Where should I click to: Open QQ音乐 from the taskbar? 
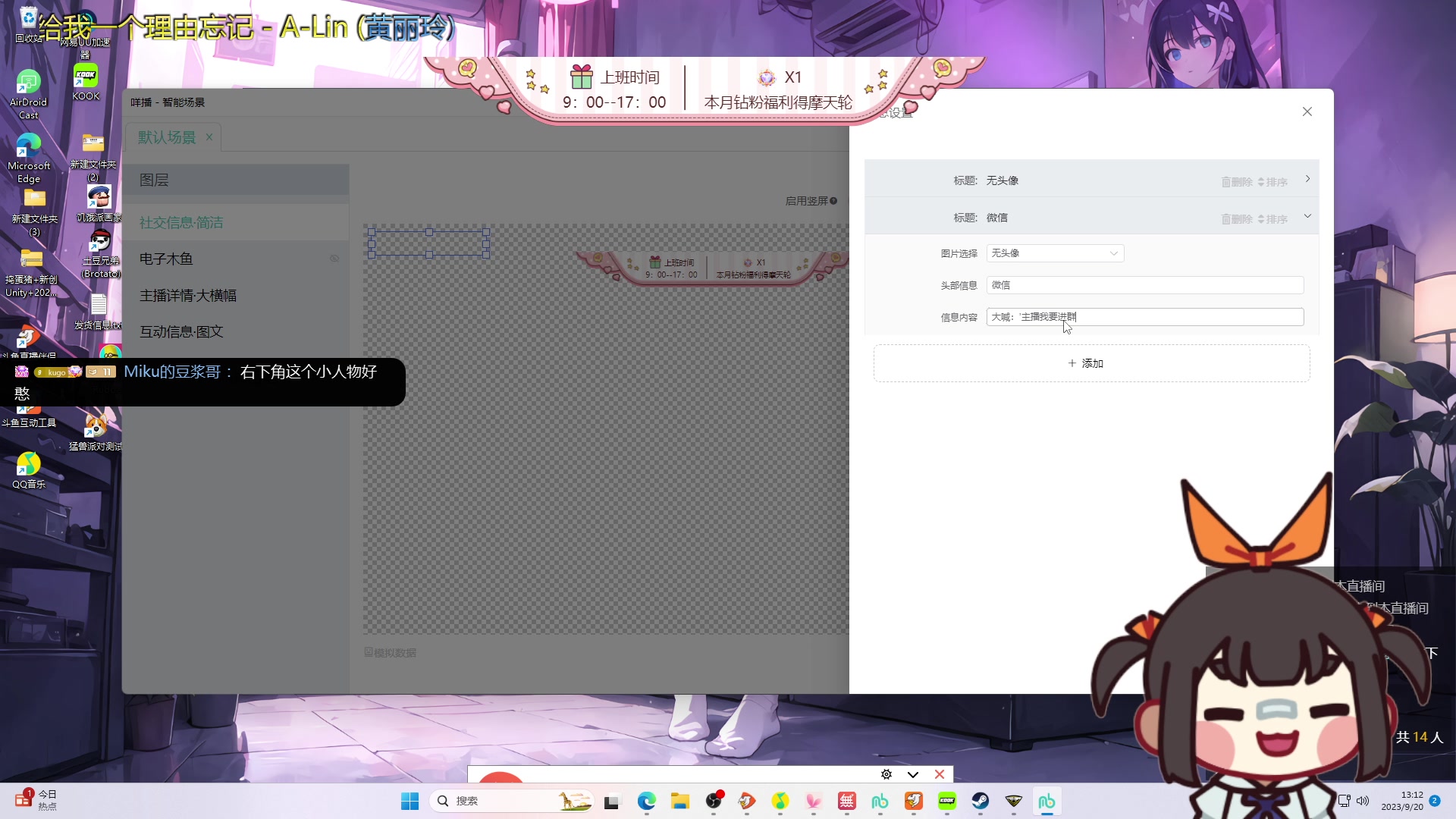(x=780, y=801)
